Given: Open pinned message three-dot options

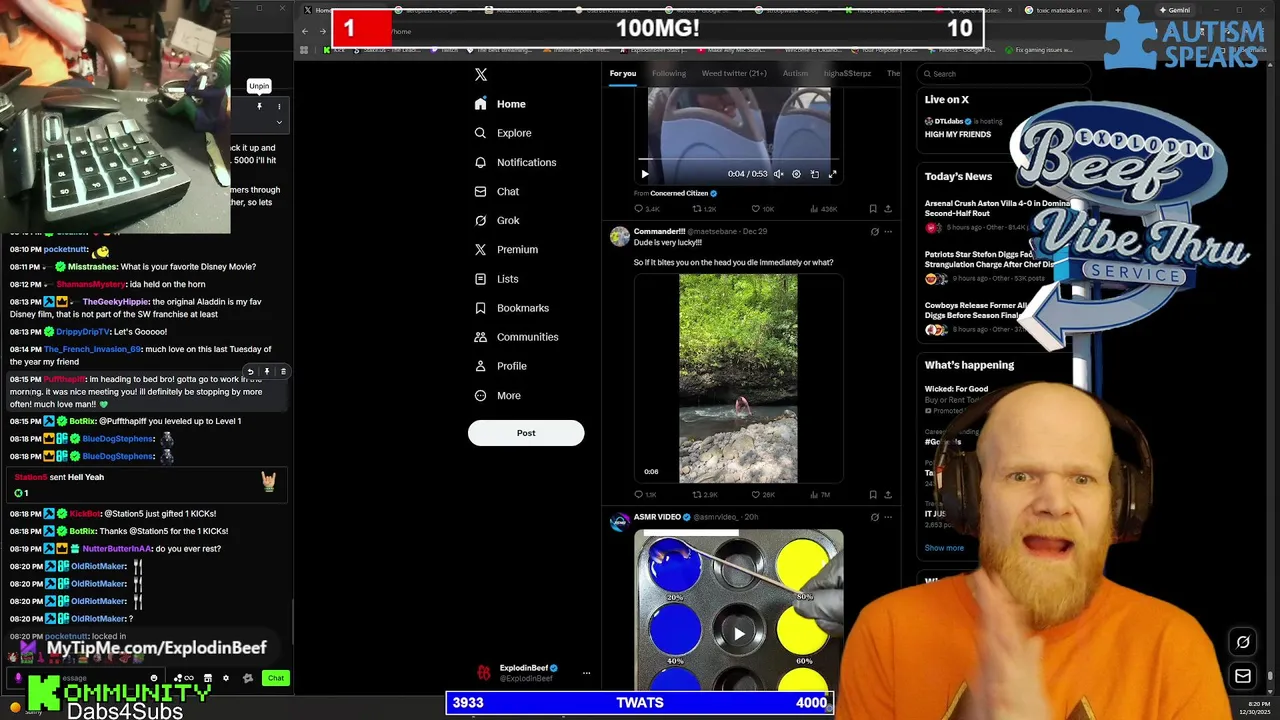Looking at the screenshot, I should pyautogui.click(x=279, y=106).
